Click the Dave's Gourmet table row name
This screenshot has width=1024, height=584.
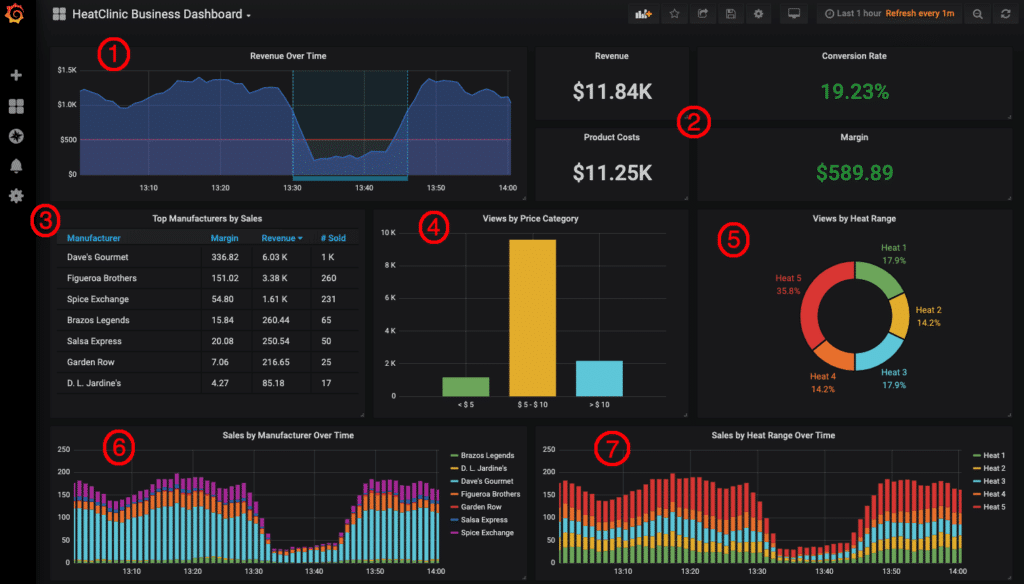click(97, 257)
